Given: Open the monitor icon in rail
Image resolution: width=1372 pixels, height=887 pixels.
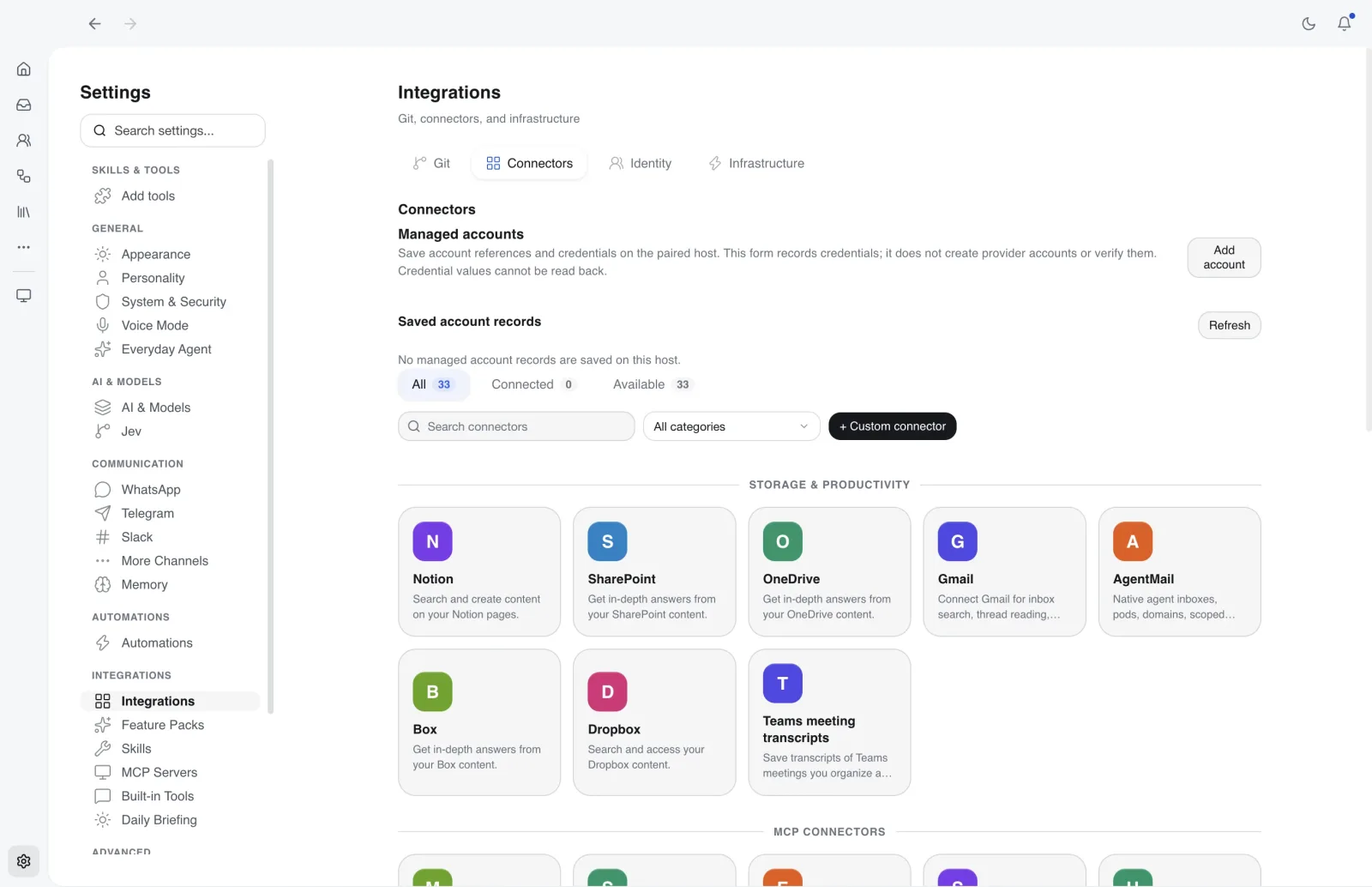Looking at the screenshot, I should coord(24,295).
